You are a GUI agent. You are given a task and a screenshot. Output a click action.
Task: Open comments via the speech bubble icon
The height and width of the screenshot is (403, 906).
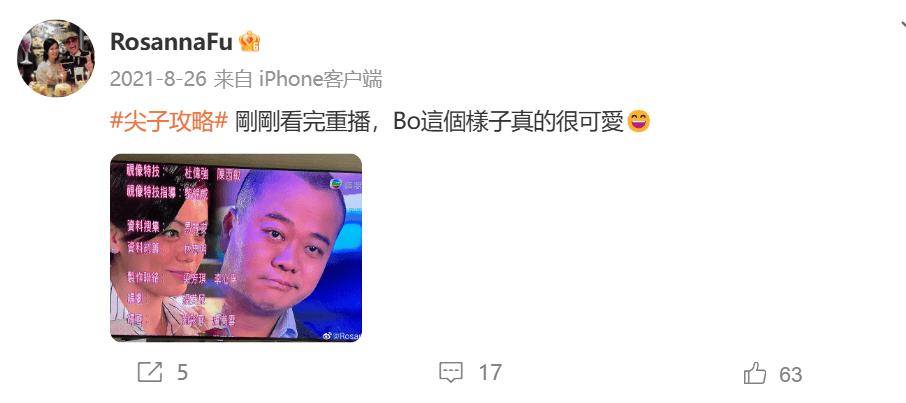point(451,372)
